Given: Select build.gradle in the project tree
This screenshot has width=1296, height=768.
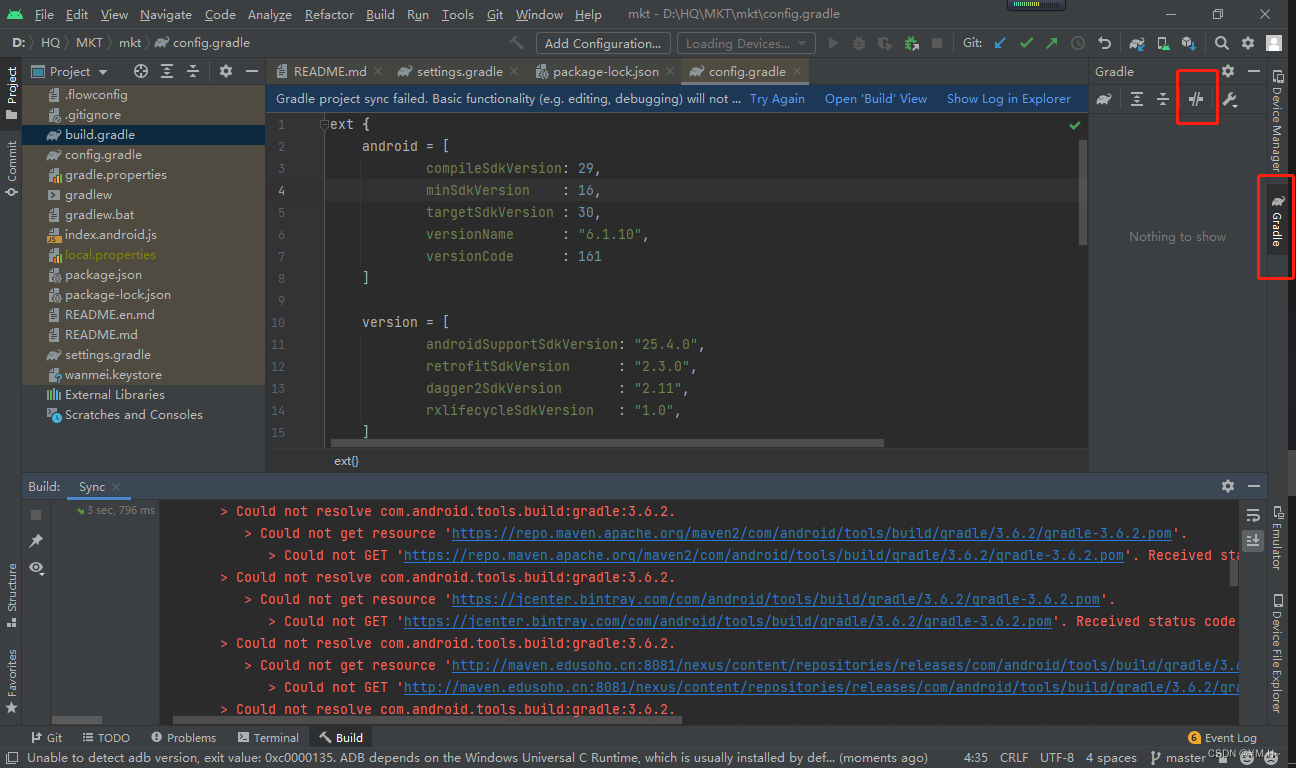Looking at the screenshot, I should coord(99,134).
